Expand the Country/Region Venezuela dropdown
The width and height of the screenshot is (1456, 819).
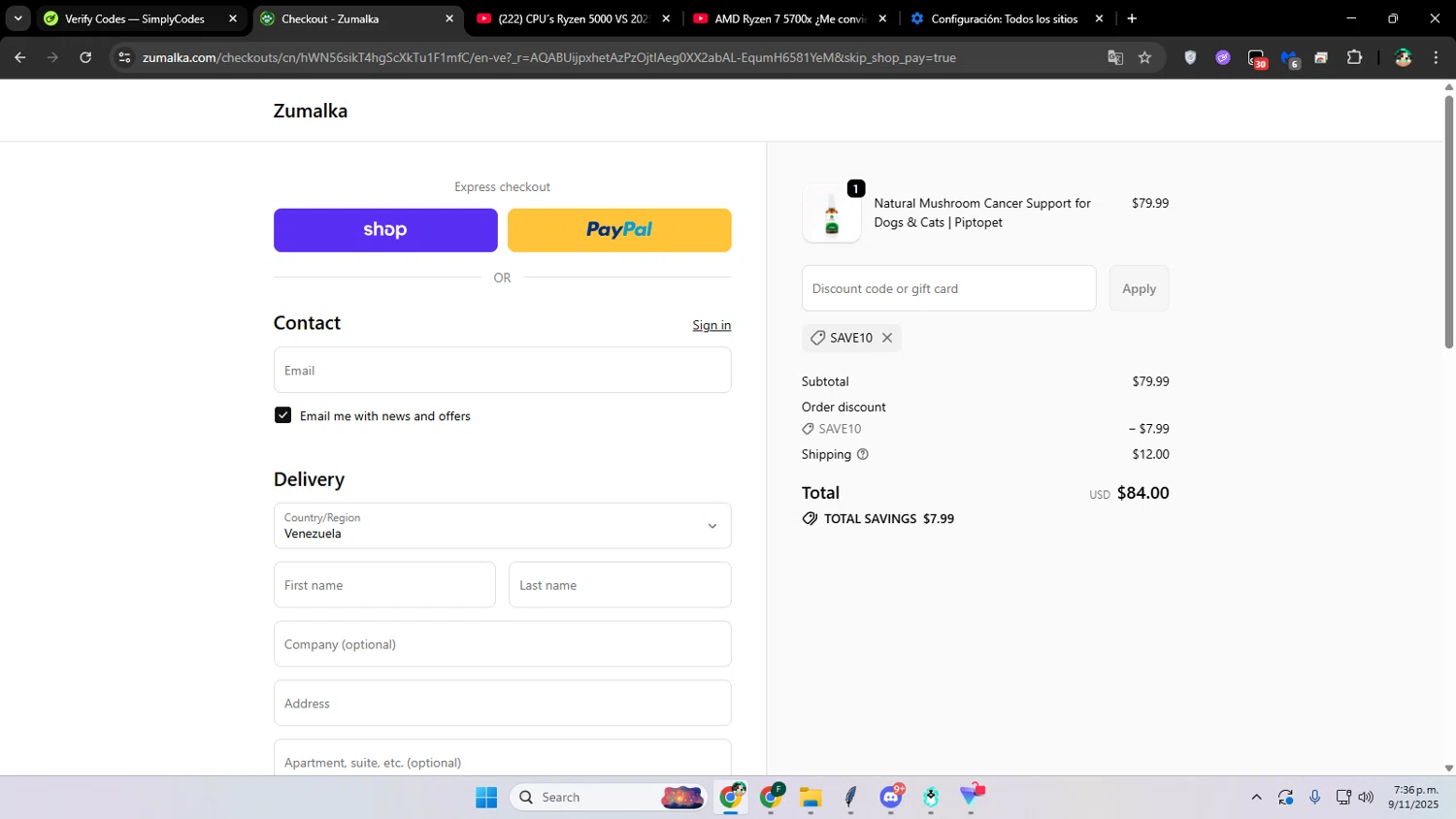[503, 526]
